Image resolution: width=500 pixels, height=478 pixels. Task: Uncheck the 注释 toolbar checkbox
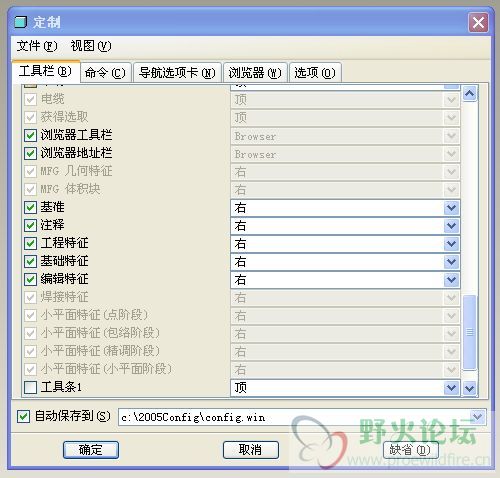(x=30, y=225)
